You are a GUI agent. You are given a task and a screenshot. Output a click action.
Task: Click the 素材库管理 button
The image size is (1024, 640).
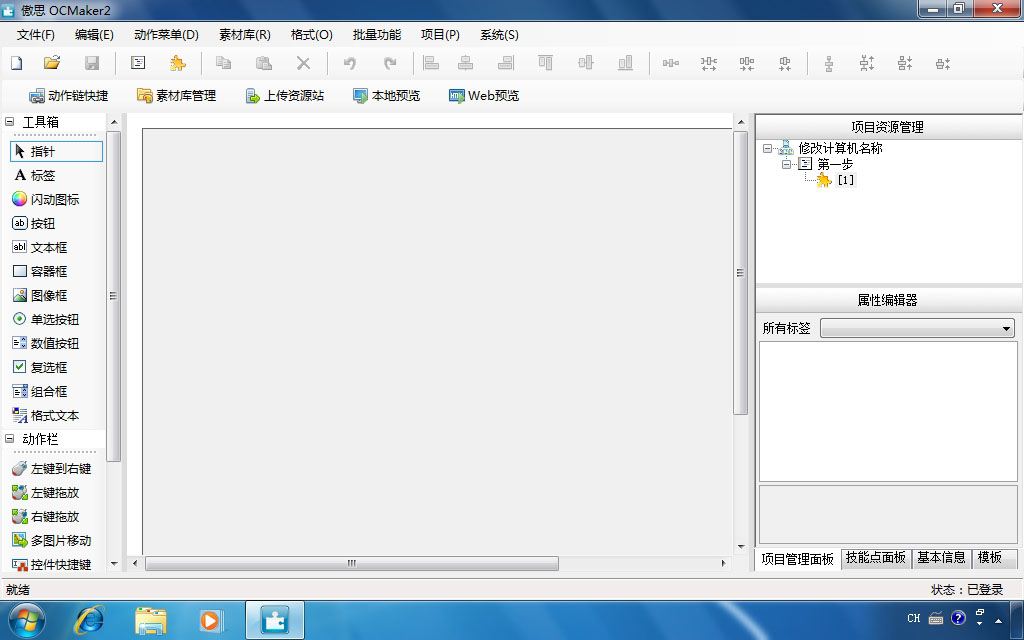(176, 95)
